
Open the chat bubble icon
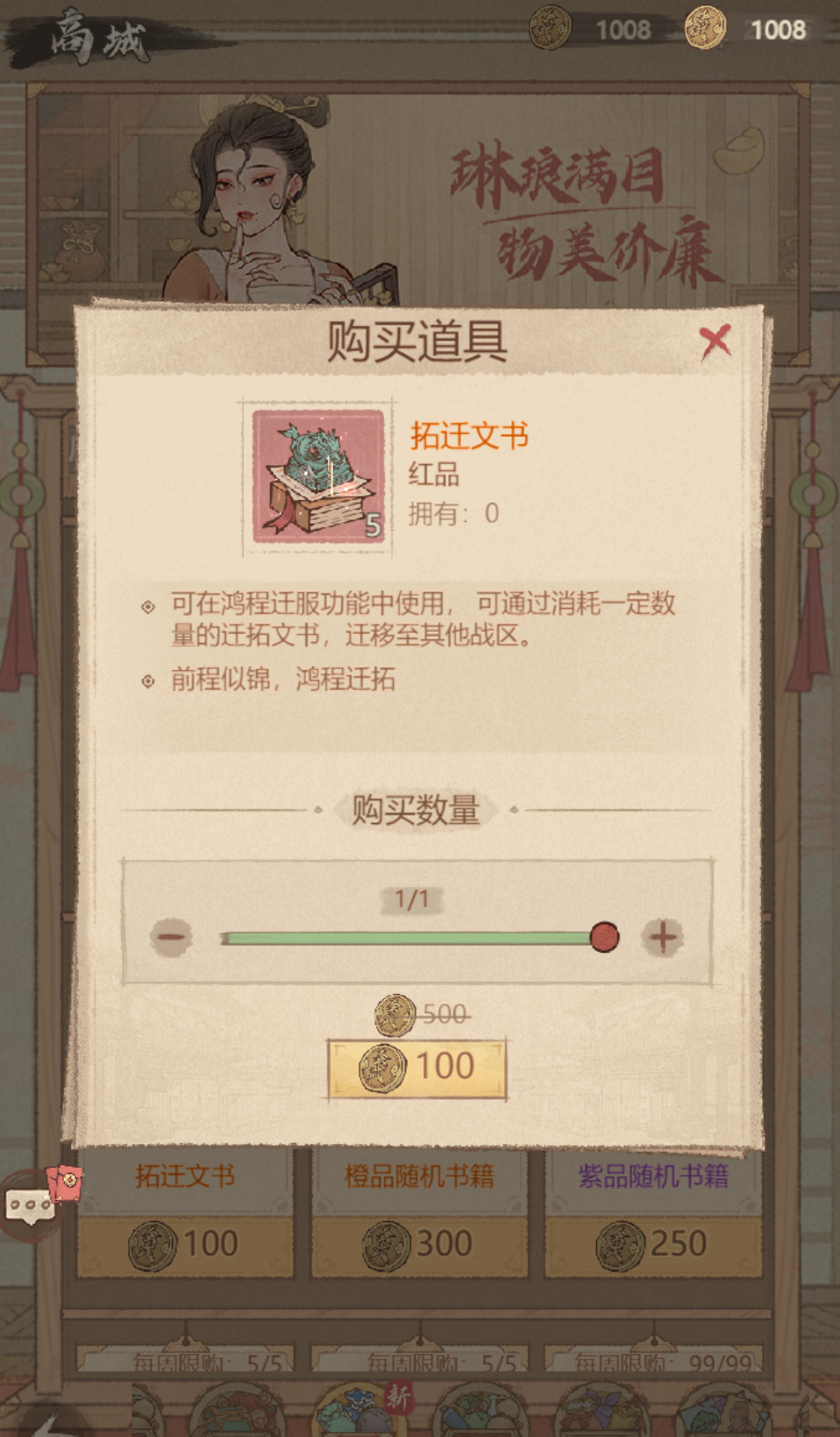coord(30,1206)
